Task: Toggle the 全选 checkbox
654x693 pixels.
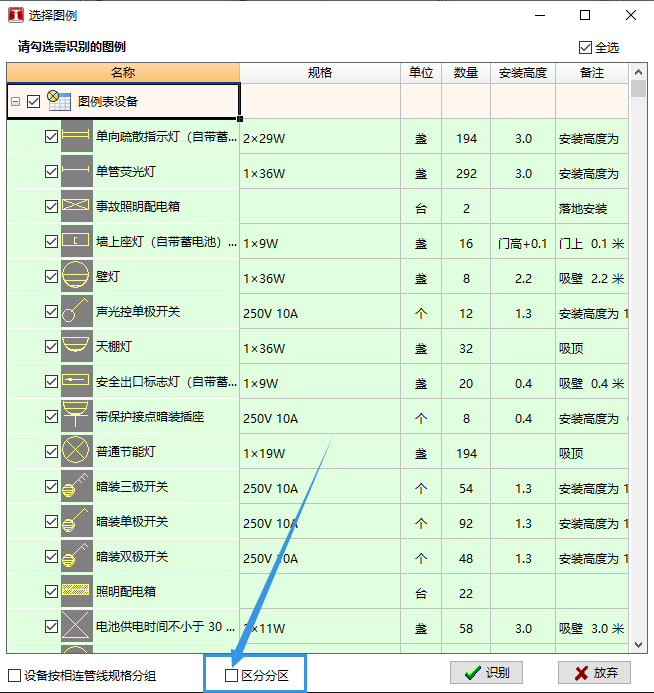Action: click(585, 47)
